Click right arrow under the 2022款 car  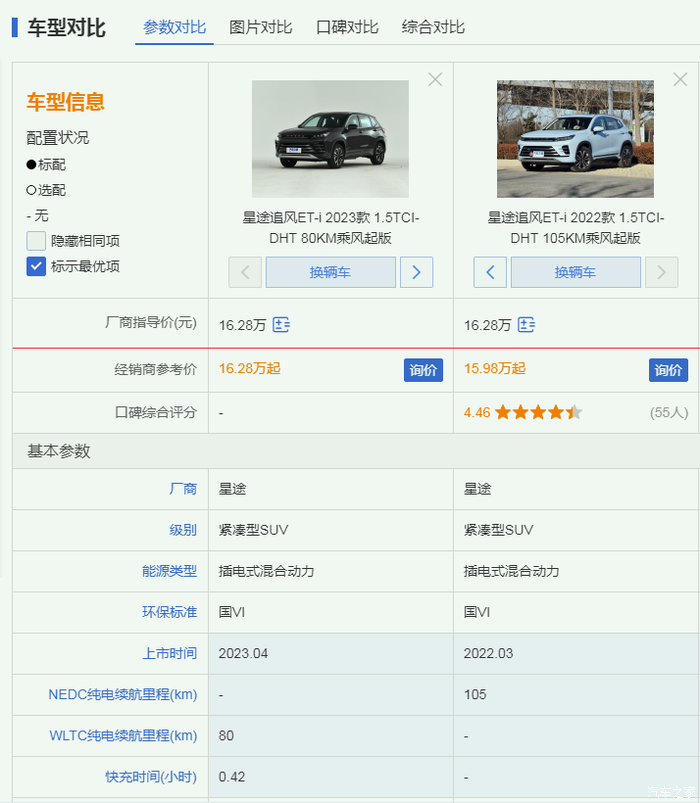point(662,272)
